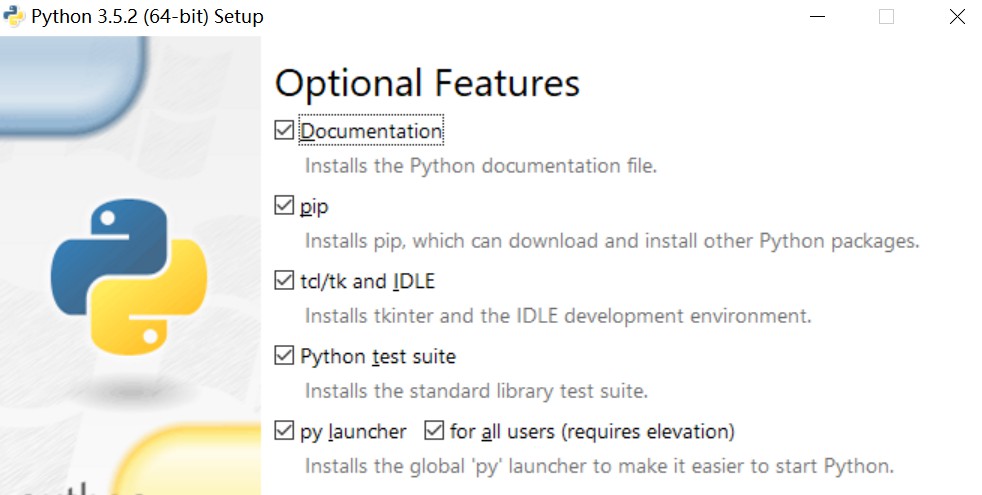Click the Python test suite label
The image size is (982, 495).
[378, 356]
